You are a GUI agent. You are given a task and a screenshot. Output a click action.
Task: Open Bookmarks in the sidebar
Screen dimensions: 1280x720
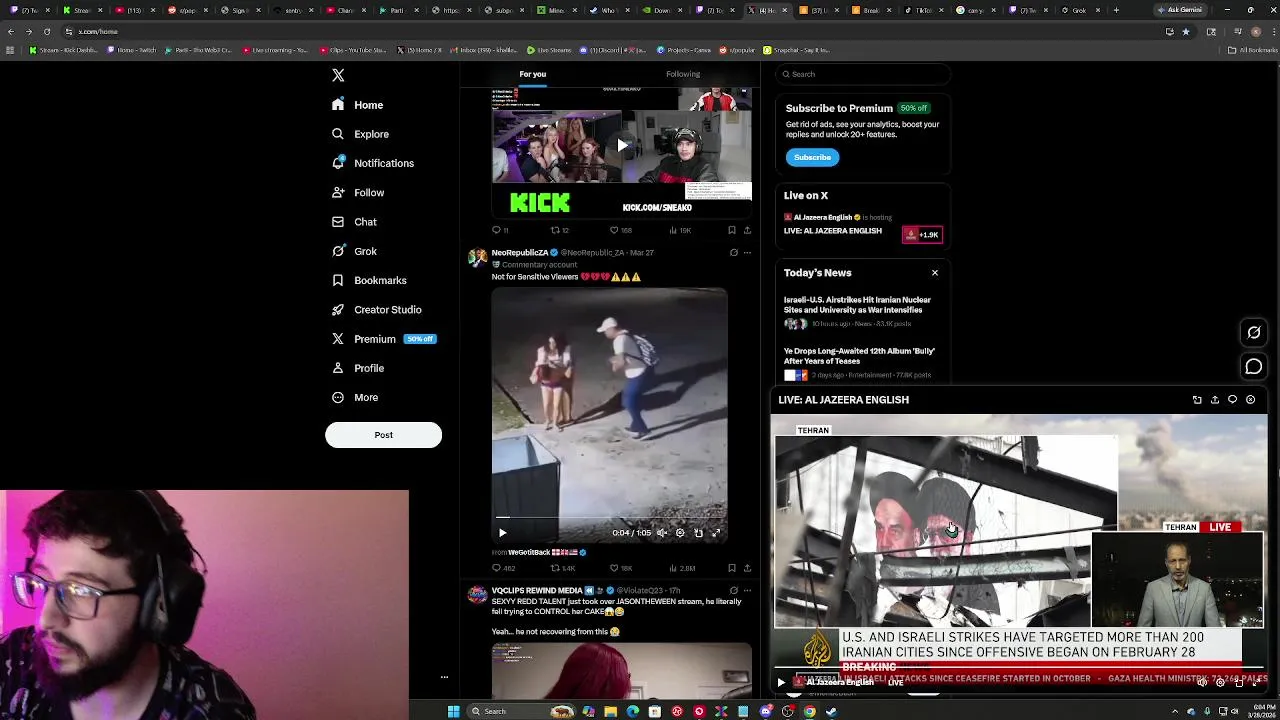(x=369, y=280)
